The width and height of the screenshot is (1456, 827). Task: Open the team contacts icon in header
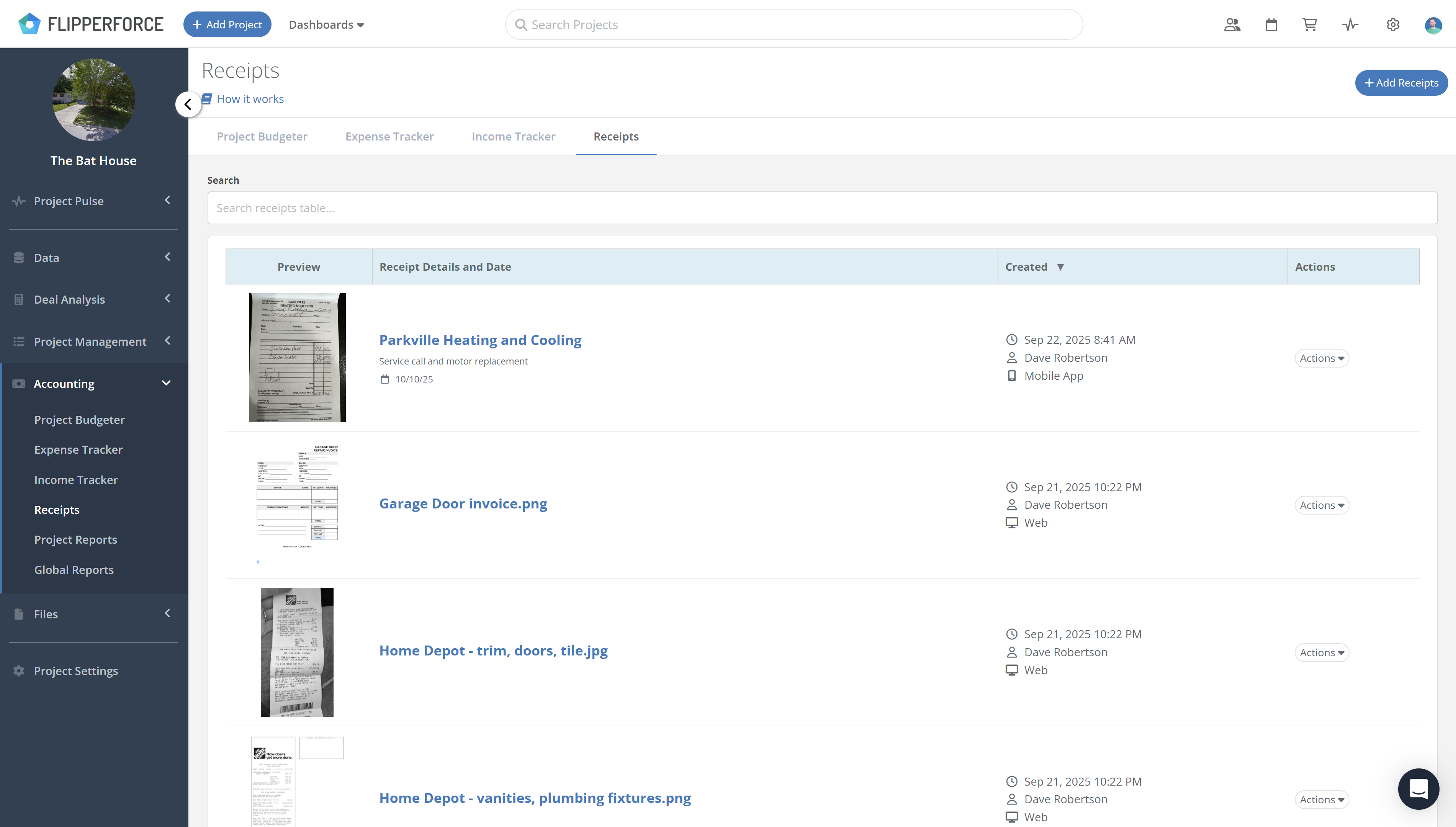pos(1232,25)
